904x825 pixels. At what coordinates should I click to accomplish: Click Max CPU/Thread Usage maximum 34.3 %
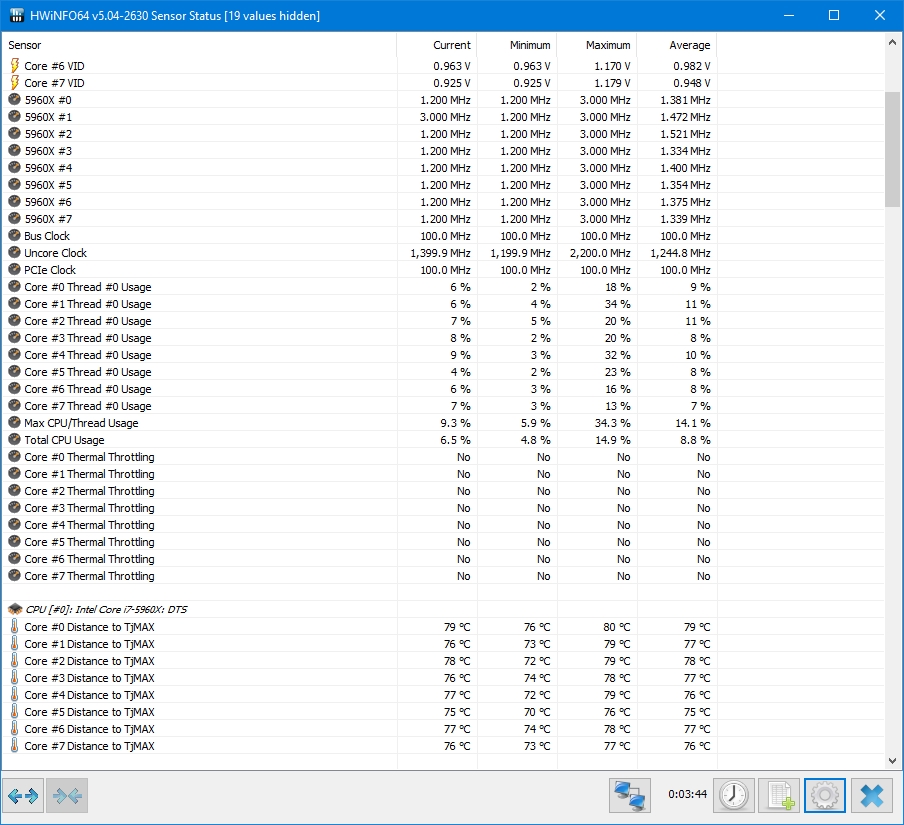[x=612, y=423]
